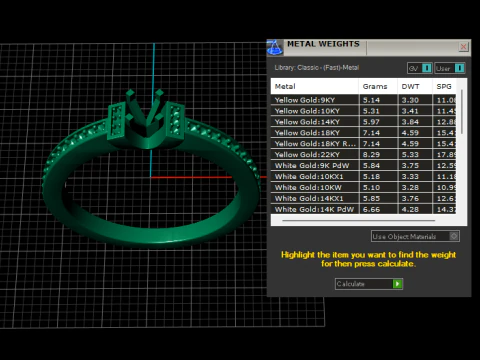Click the 8.29 grams value
The width and height of the screenshot is (480, 360).
[371, 155]
